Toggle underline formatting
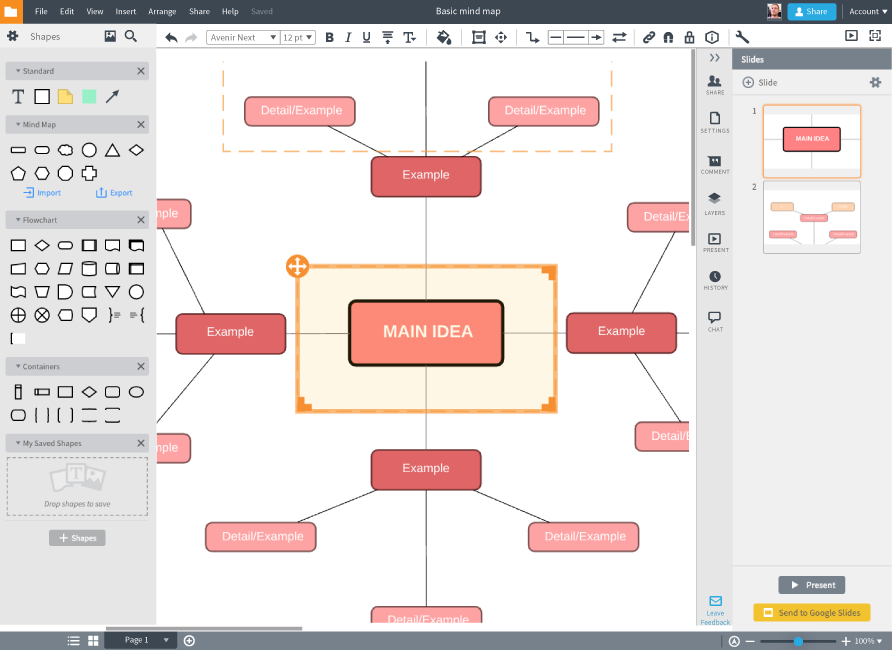 click(365, 37)
